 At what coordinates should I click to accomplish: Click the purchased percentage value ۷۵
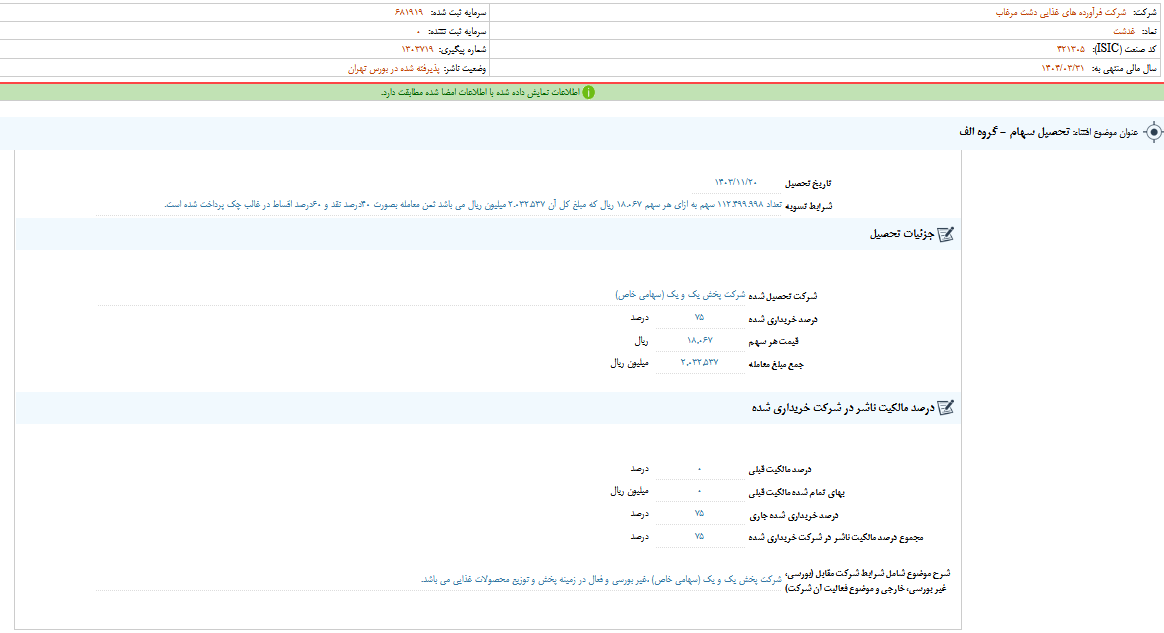(700, 316)
